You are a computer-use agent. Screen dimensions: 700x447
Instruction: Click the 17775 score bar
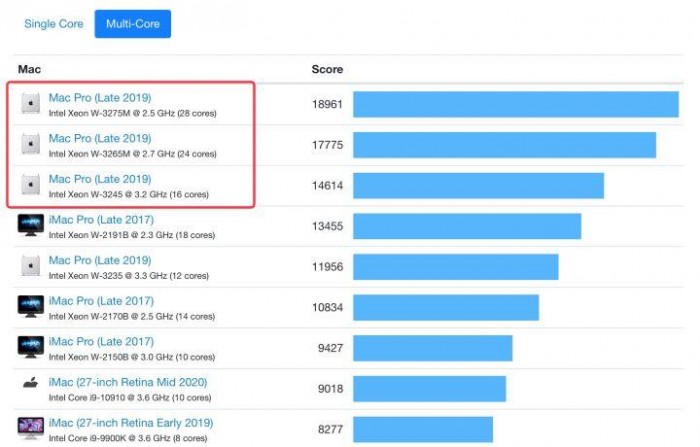[504, 145]
